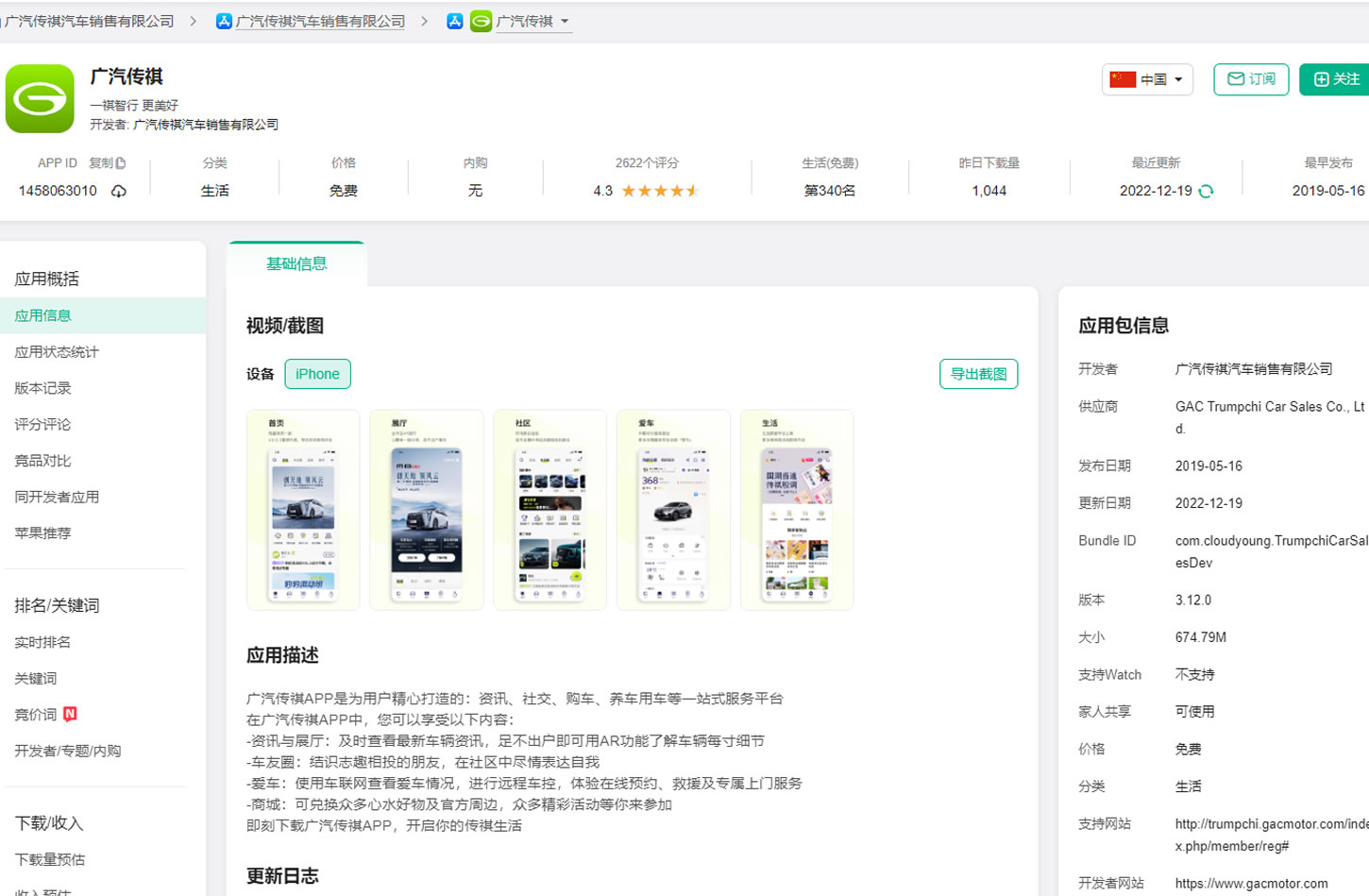This screenshot has height=896, width=1369.
Task: Open 竞价词 in the sidebar
Action: 36,715
